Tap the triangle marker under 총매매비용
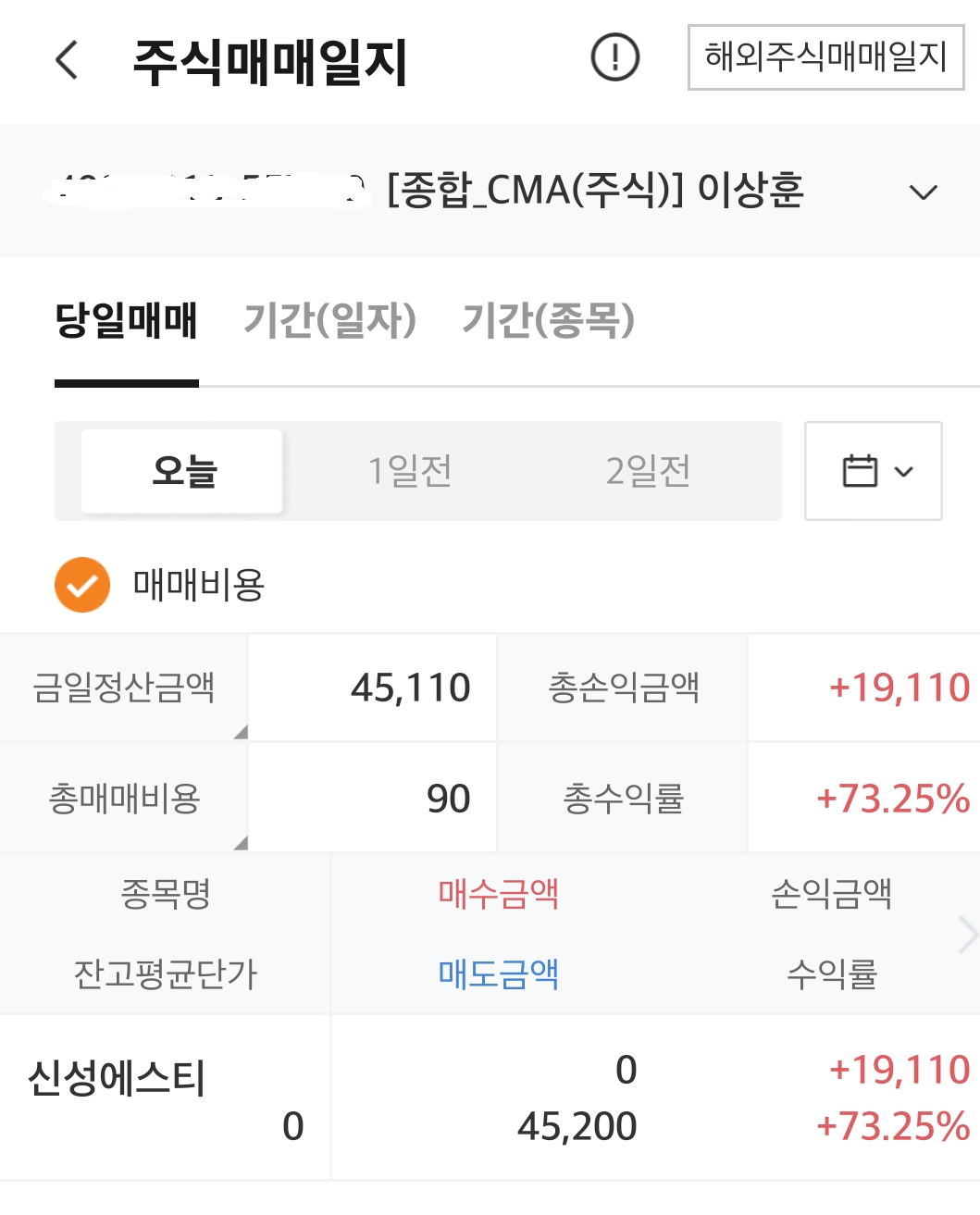 [241, 842]
